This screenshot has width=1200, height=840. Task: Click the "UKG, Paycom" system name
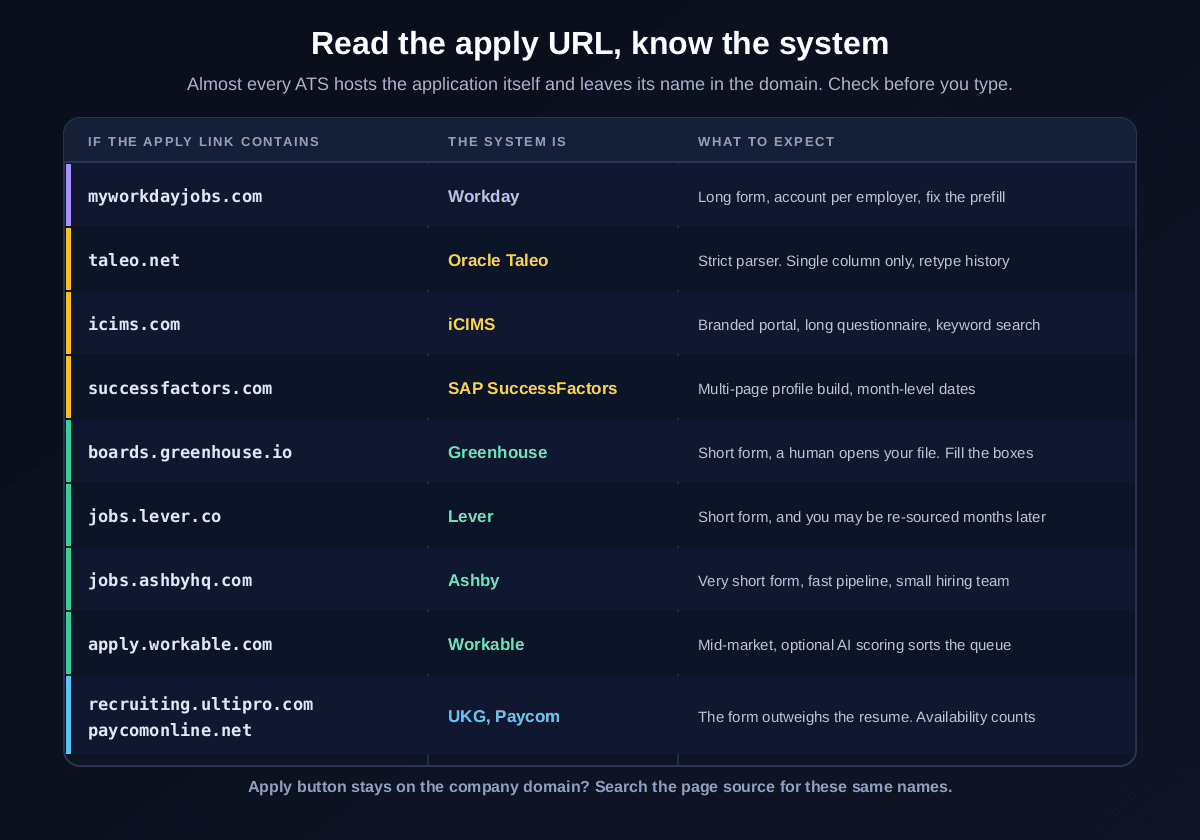(x=503, y=716)
